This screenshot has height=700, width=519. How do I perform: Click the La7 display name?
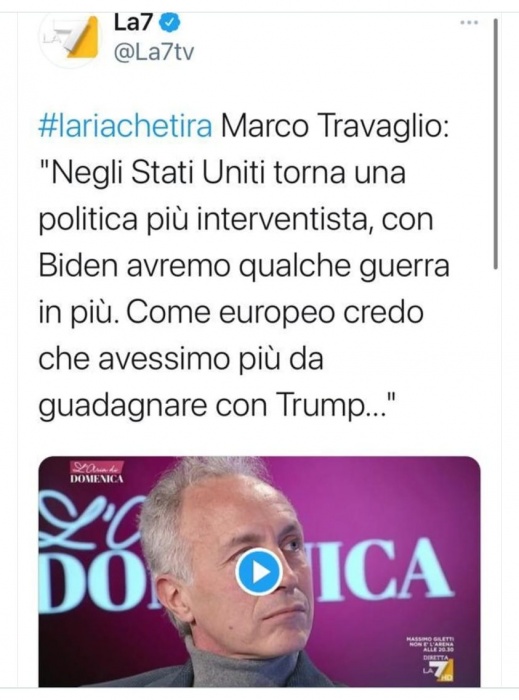134,23
